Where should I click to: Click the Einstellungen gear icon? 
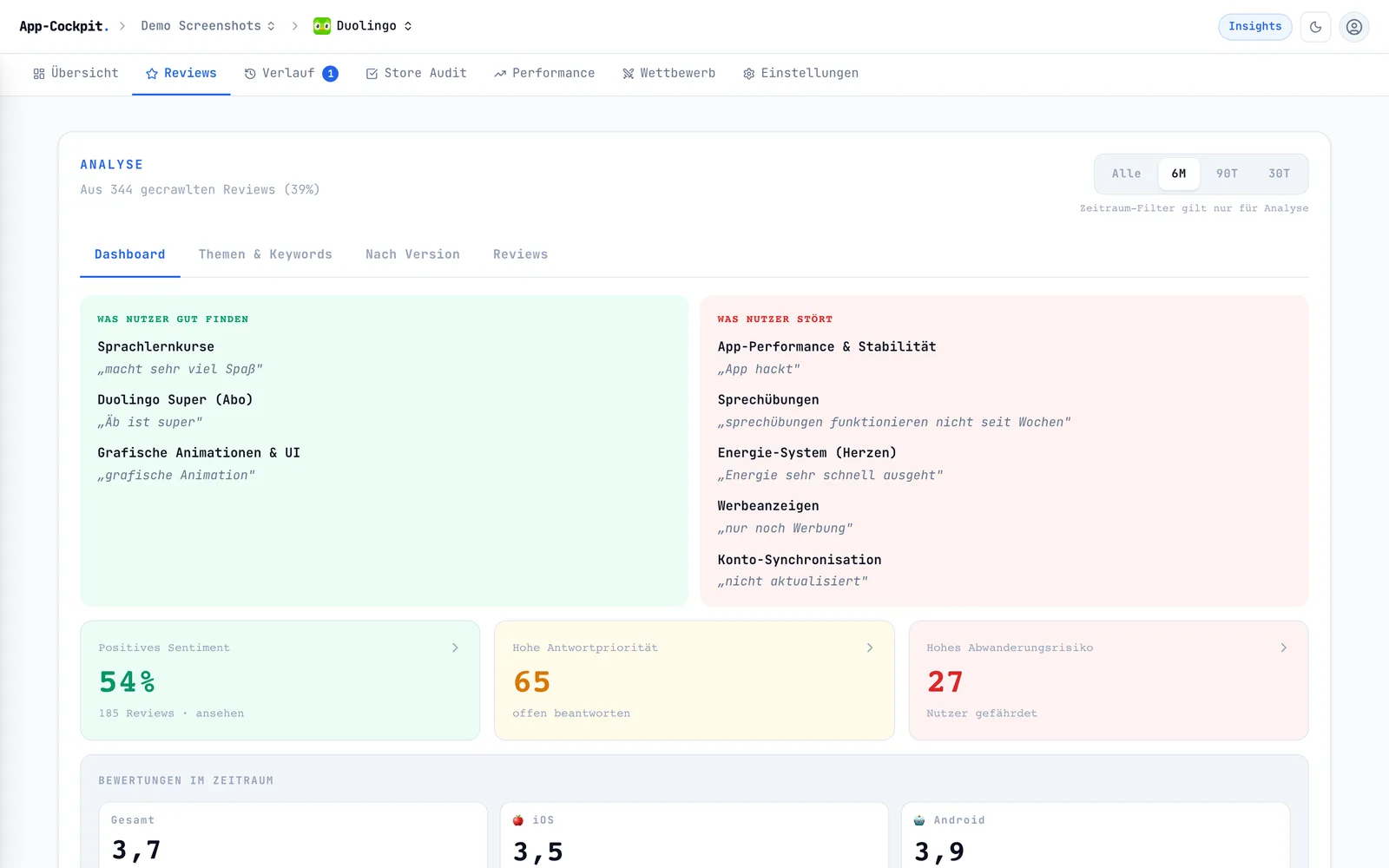click(x=748, y=74)
